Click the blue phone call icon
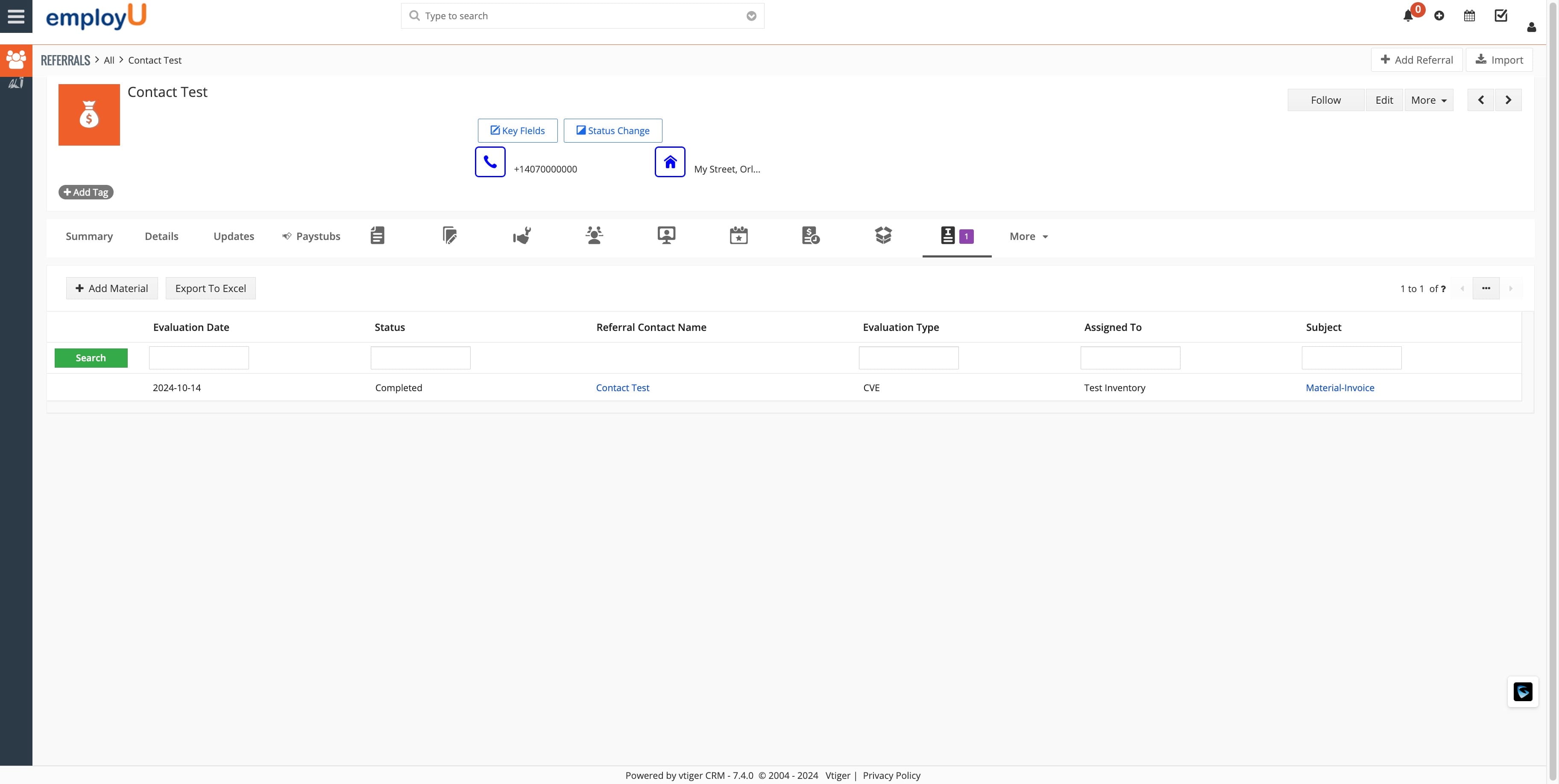Screen dimensions: 1559x784 tap(489, 161)
